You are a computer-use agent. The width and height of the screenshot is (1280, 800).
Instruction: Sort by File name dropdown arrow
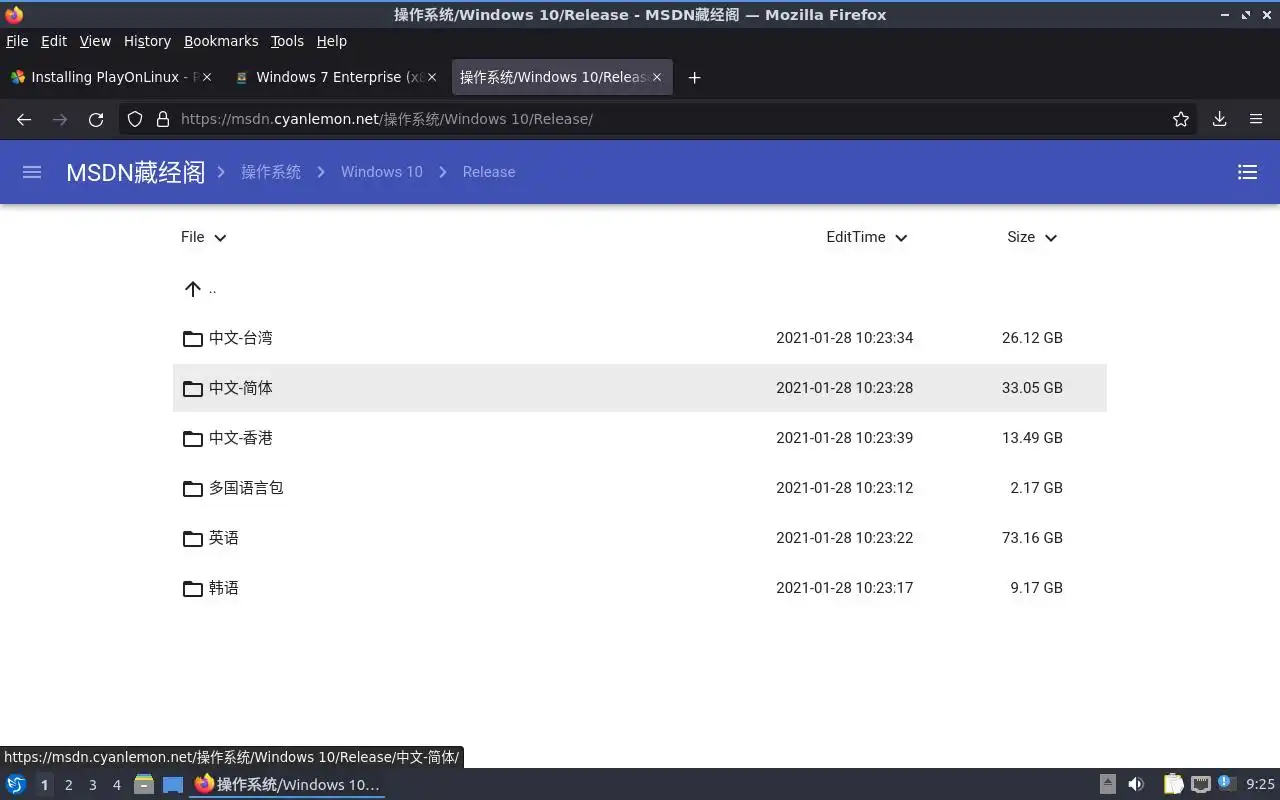(220, 238)
